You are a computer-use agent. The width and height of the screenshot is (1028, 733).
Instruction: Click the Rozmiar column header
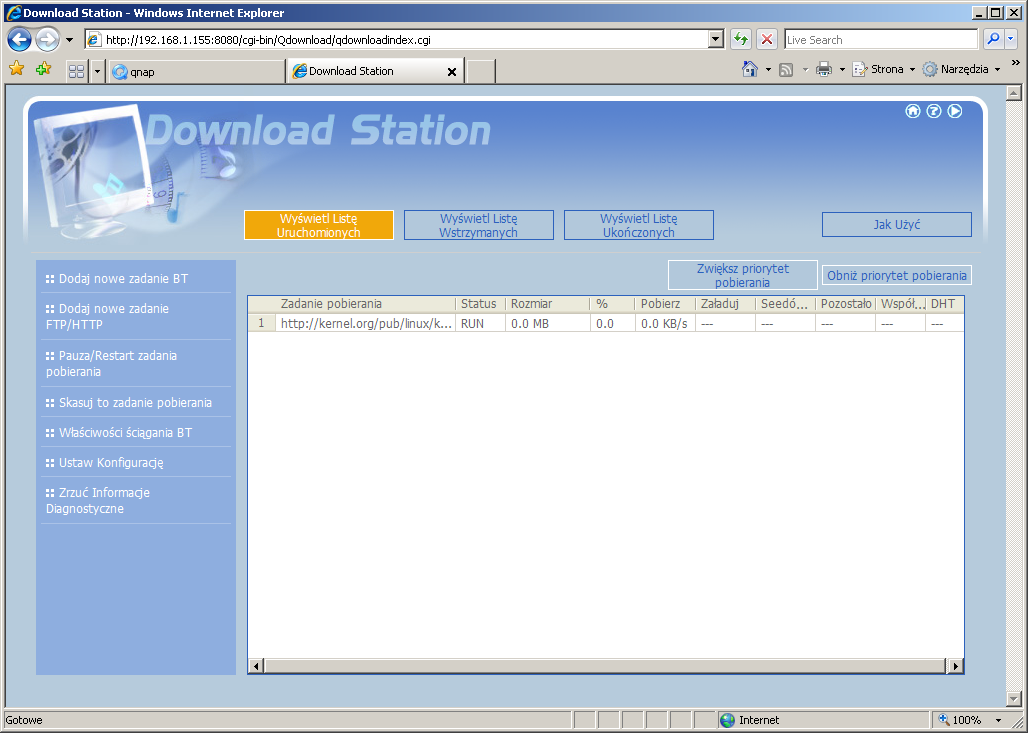[x=547, y=304]
